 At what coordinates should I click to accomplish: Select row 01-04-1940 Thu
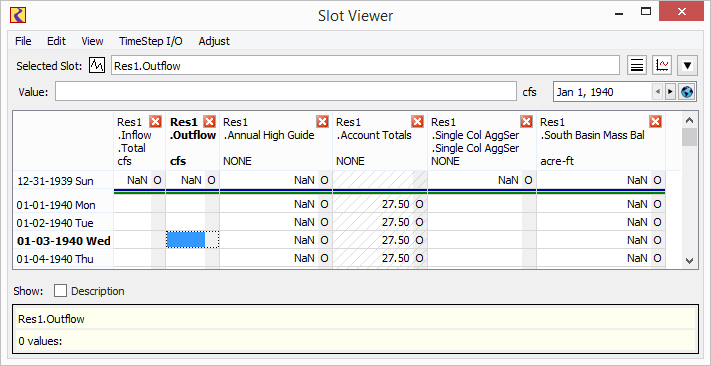pyautogui.click(x=63, y=259)
